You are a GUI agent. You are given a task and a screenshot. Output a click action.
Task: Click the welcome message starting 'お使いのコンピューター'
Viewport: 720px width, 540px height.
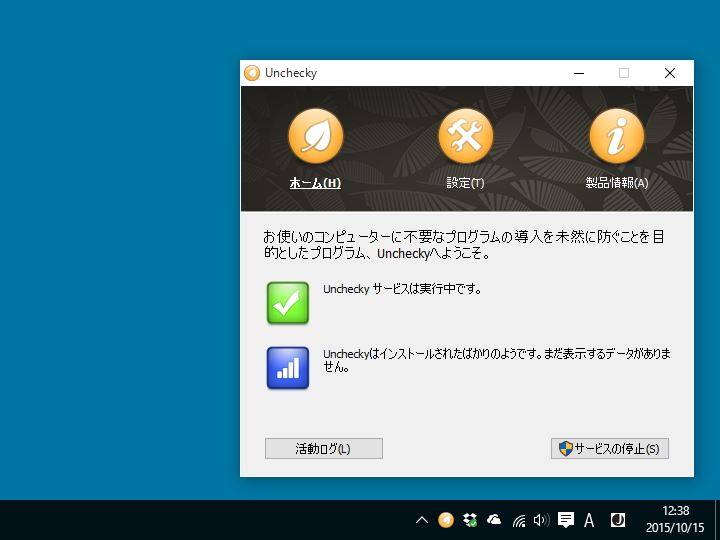click(x=464, y=245)
